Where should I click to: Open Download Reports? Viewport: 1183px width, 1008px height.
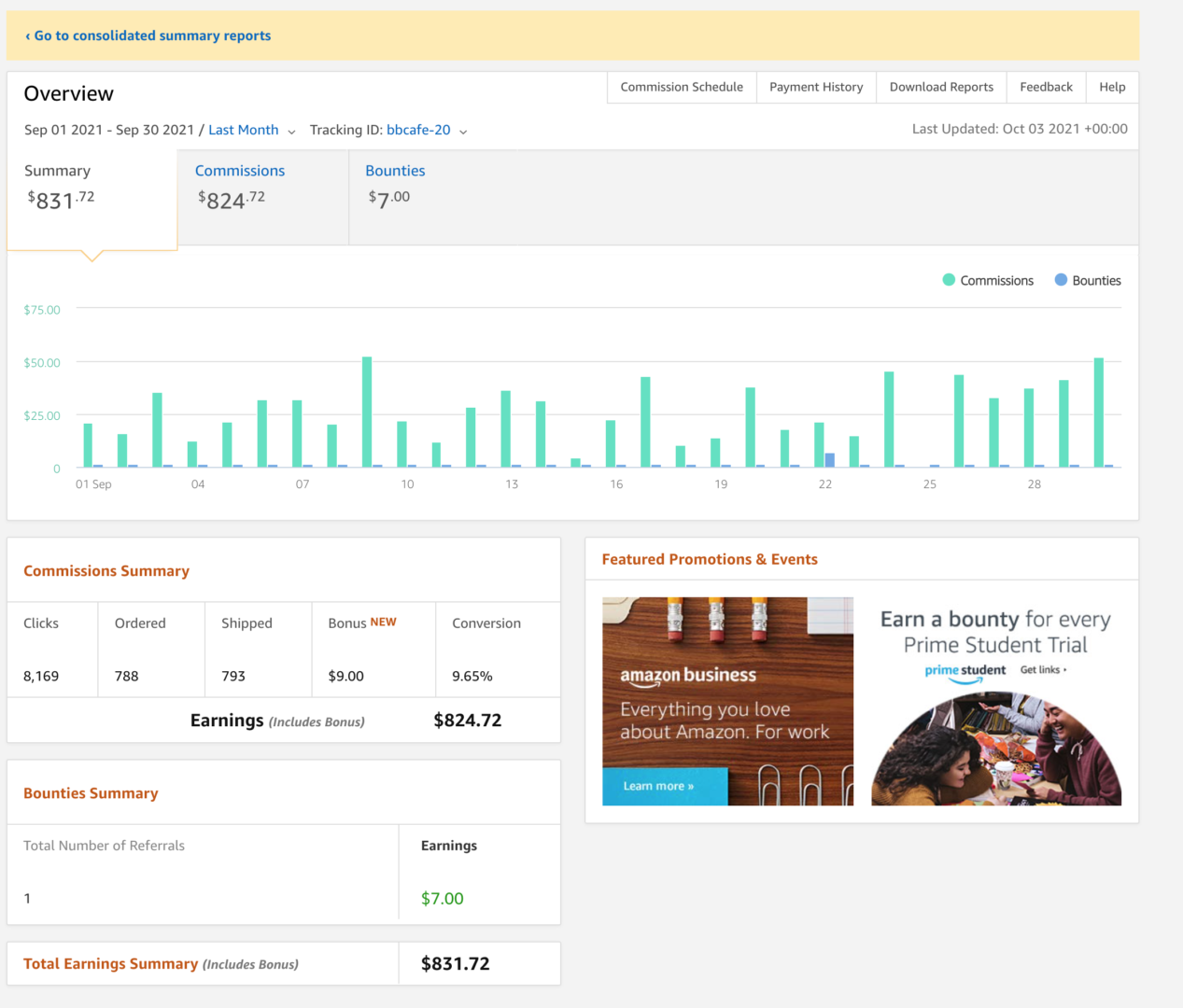pos(941,87)
